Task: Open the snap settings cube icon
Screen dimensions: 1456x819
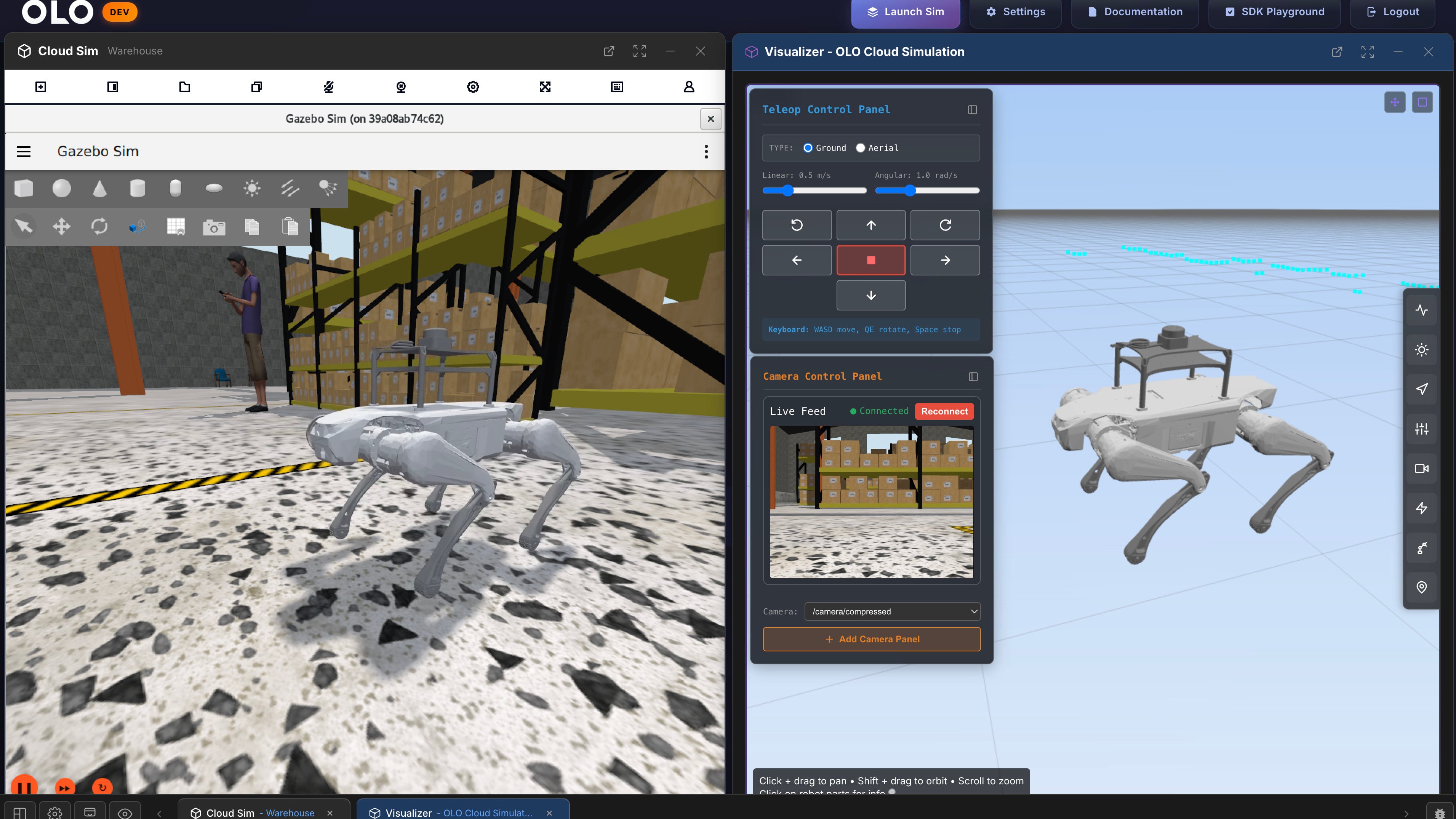Action: 138,227
